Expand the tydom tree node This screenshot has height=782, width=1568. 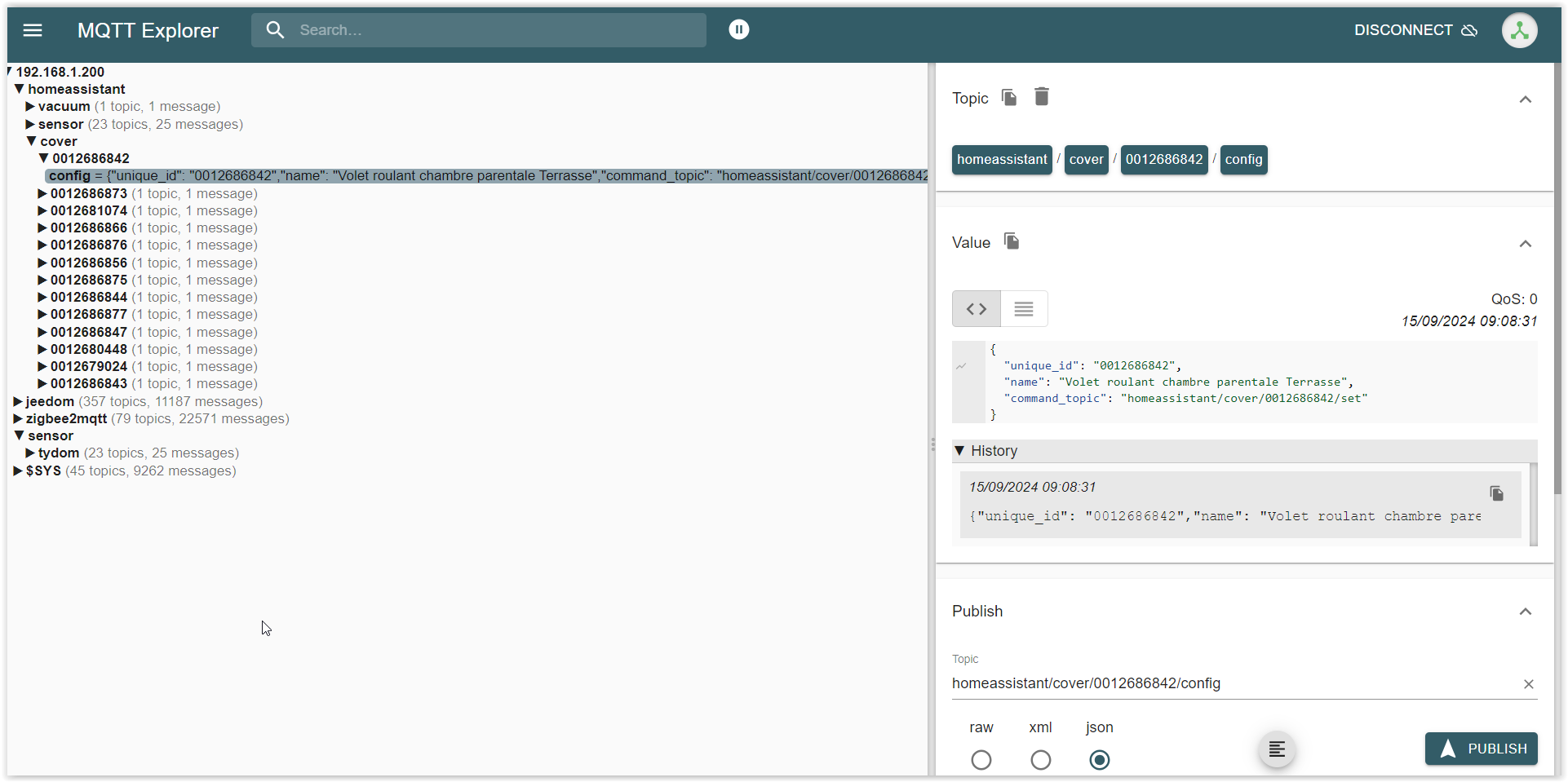(30, 453)
